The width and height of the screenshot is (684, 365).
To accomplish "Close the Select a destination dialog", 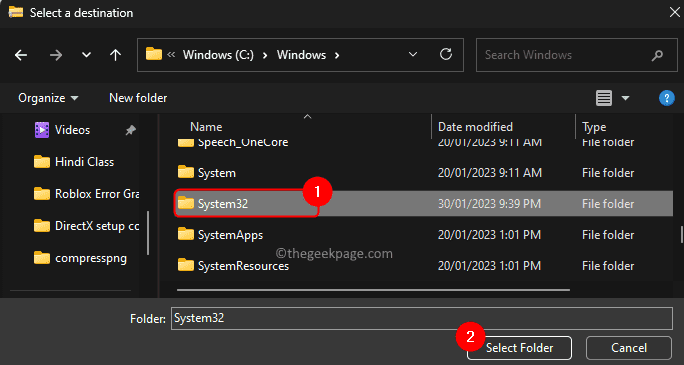I will pos(674,12).
